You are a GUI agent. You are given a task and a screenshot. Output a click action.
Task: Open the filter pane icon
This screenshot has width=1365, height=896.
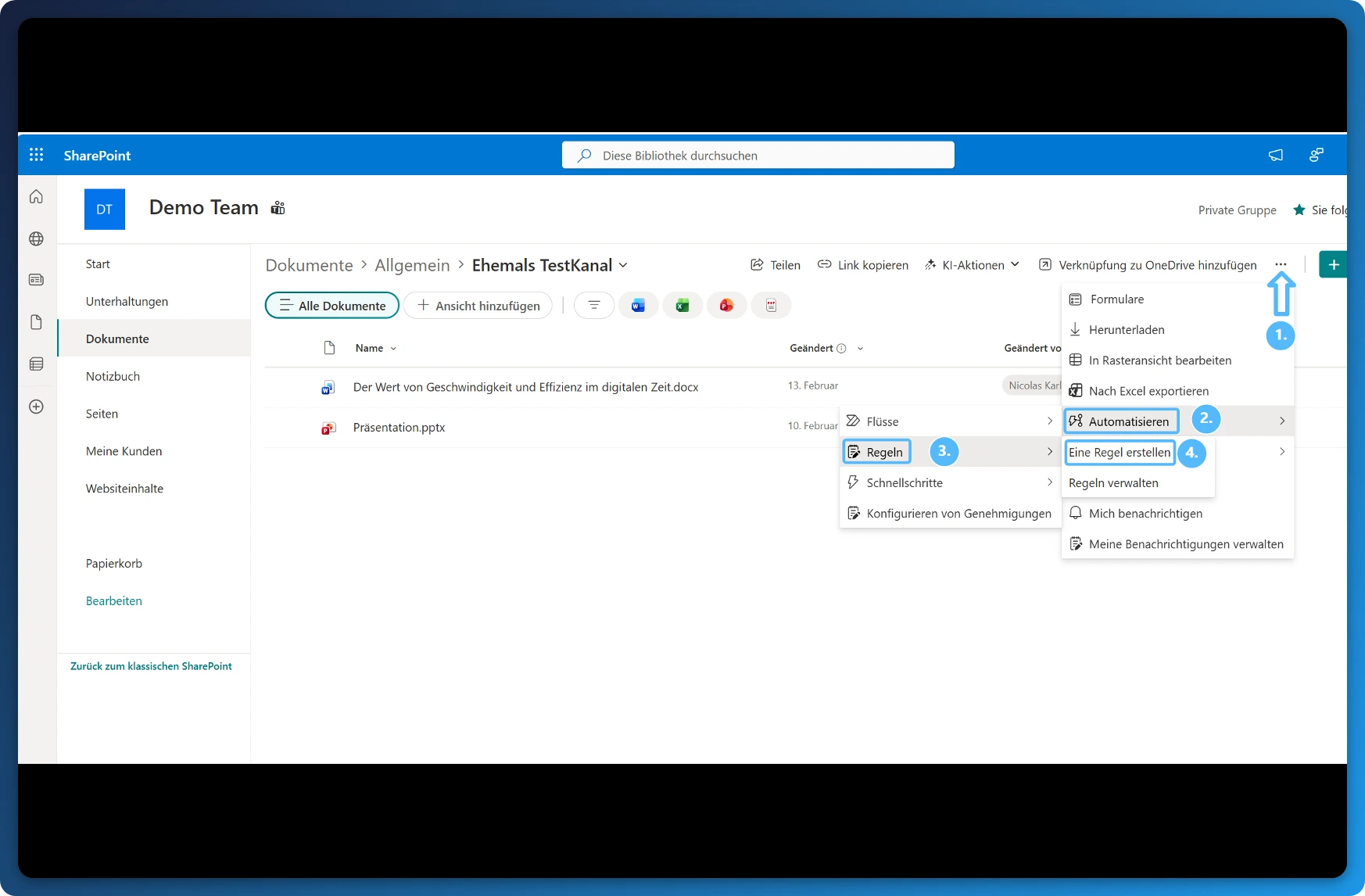pyautogui.click(x=594, y=305)
